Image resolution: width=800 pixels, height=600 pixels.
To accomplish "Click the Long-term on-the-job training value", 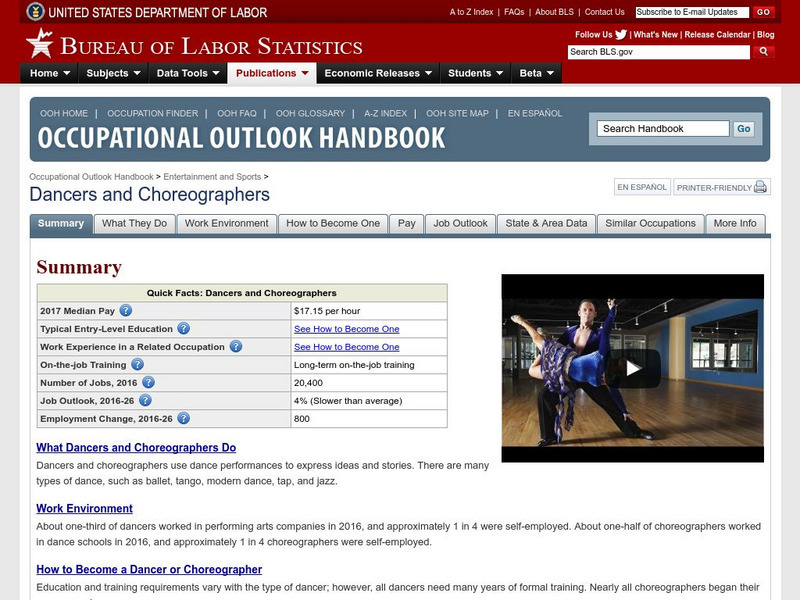I will (354, 365).
